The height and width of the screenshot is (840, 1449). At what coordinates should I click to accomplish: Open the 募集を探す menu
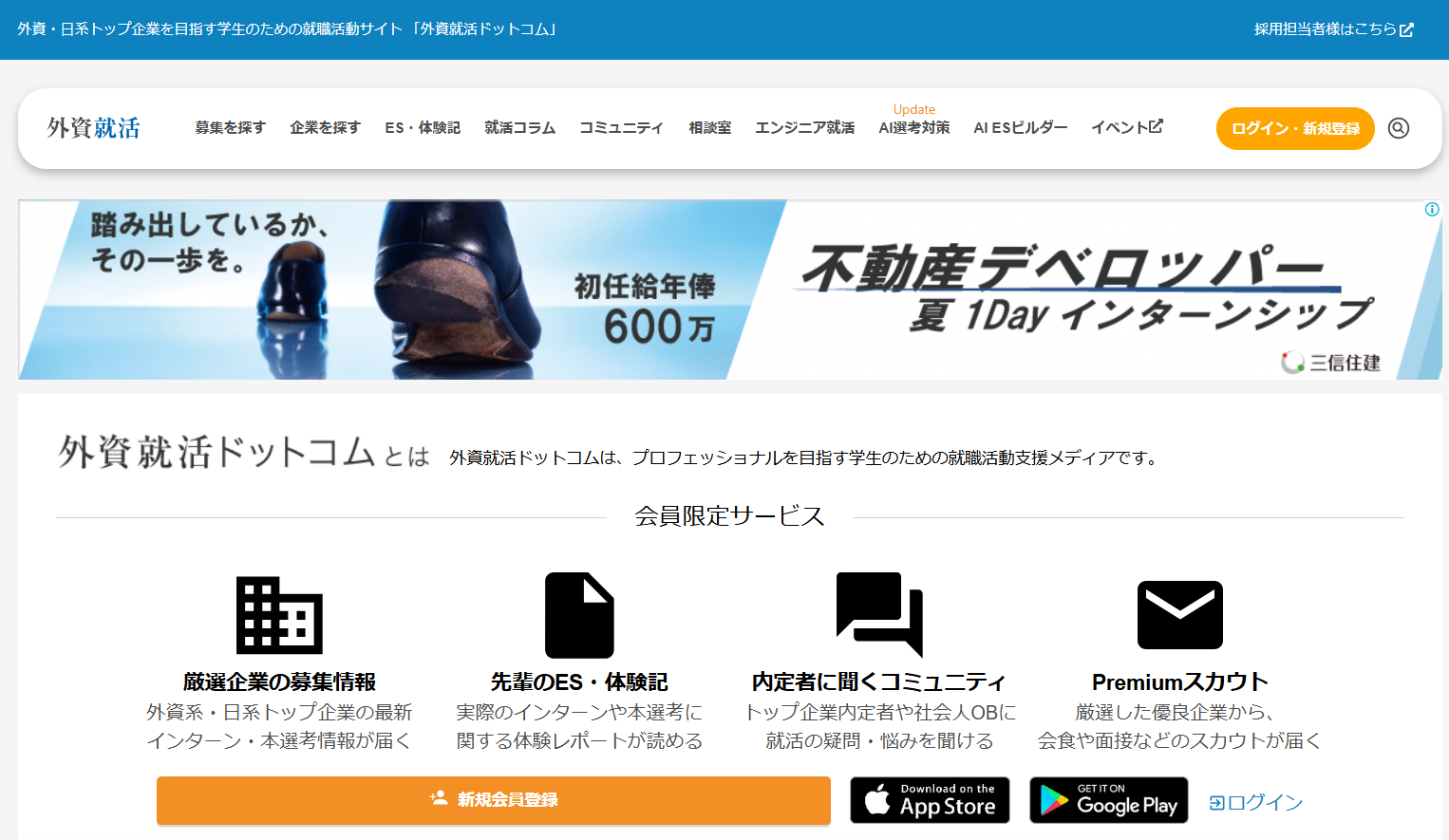230,128
